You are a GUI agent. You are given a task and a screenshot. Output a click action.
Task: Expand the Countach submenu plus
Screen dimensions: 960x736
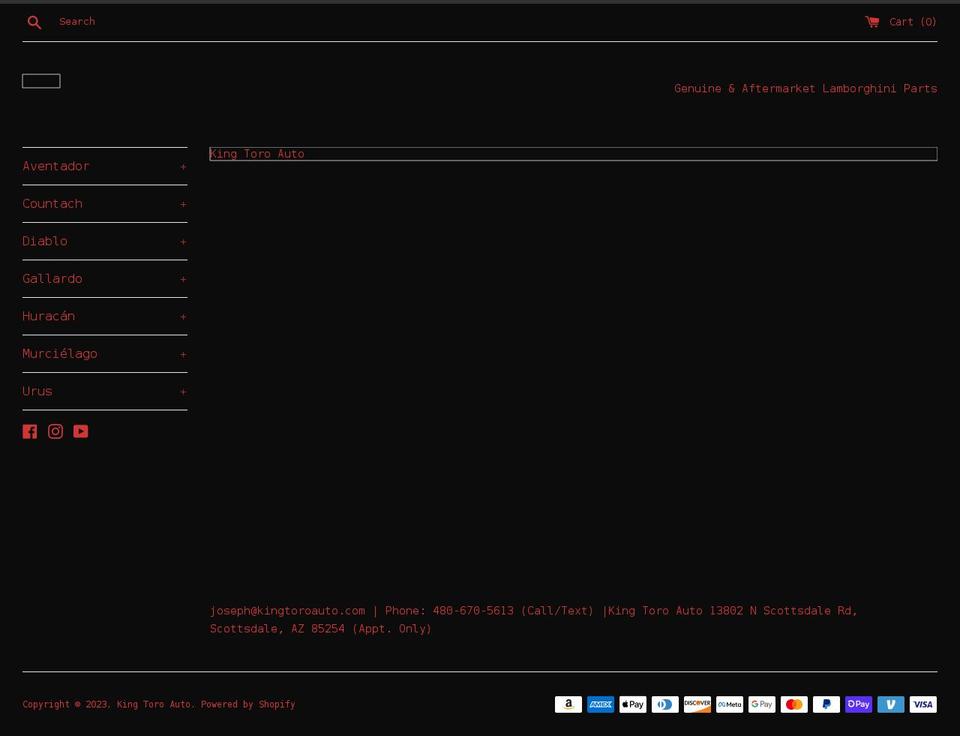click(183, 204)
